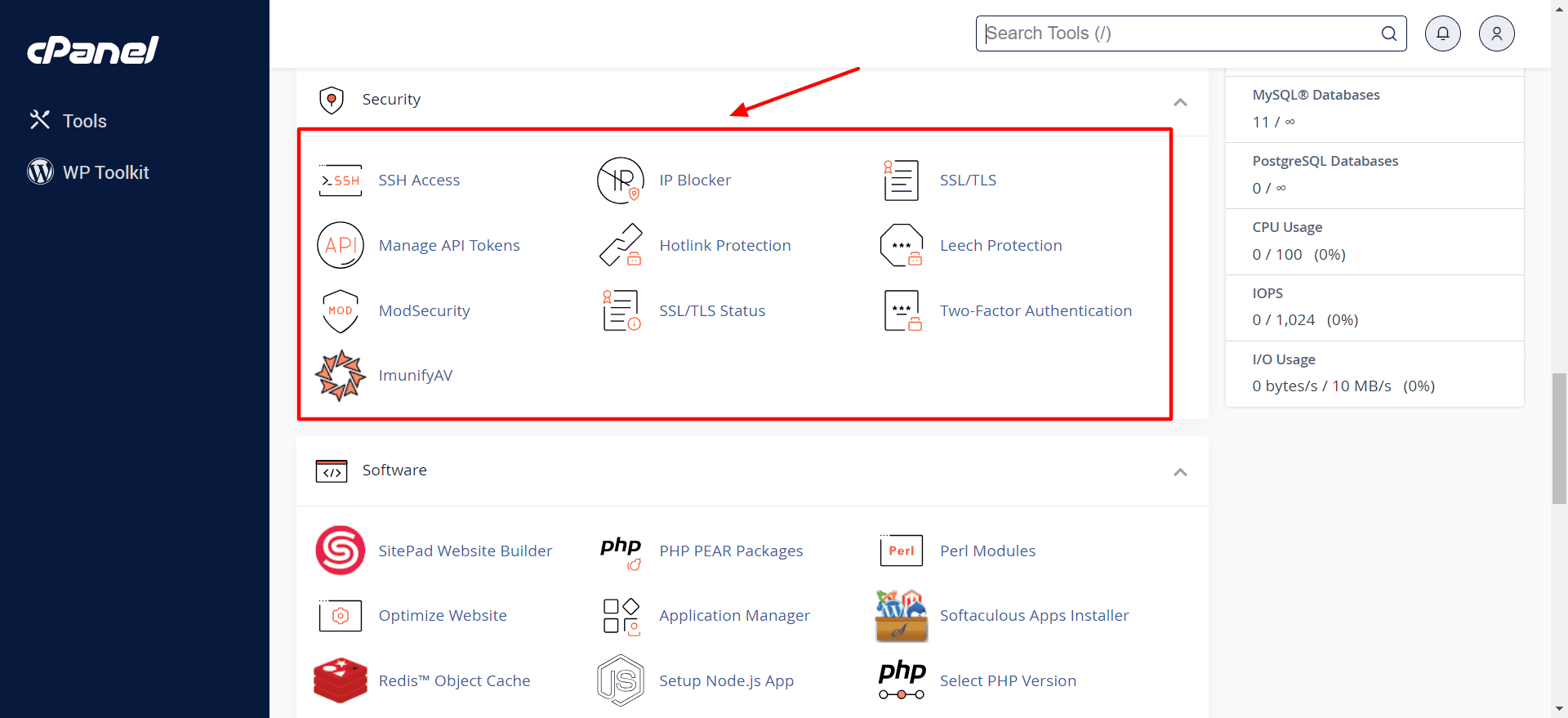1568x718 pixels.
Task: Click the Softaculous Apps Installer icon
Action: click(x=901, y=616)
